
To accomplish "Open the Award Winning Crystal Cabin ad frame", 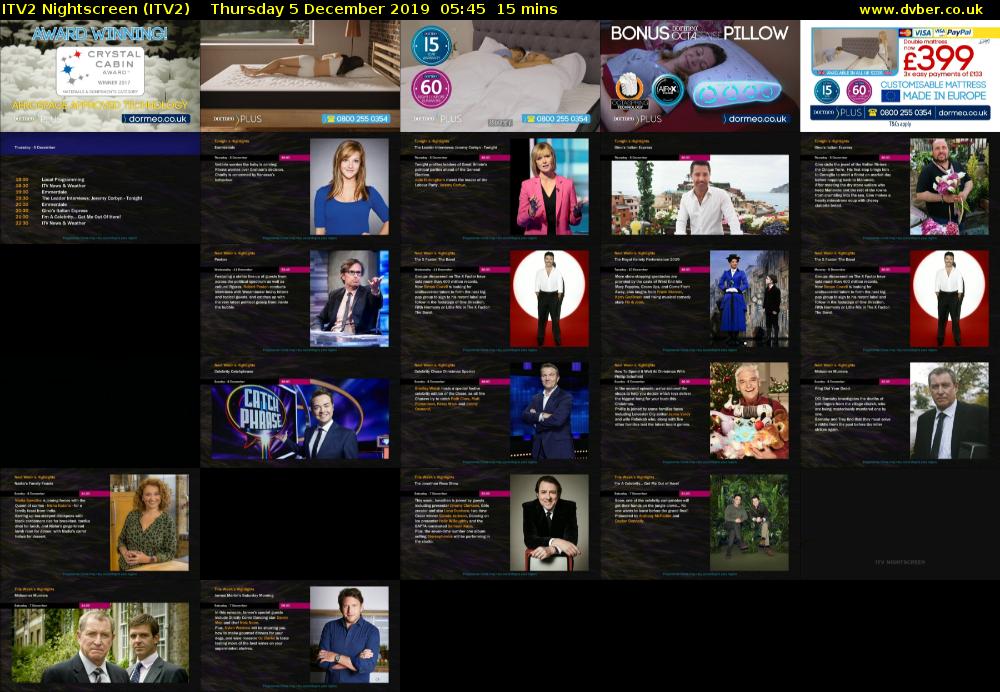I will point(99,76).
